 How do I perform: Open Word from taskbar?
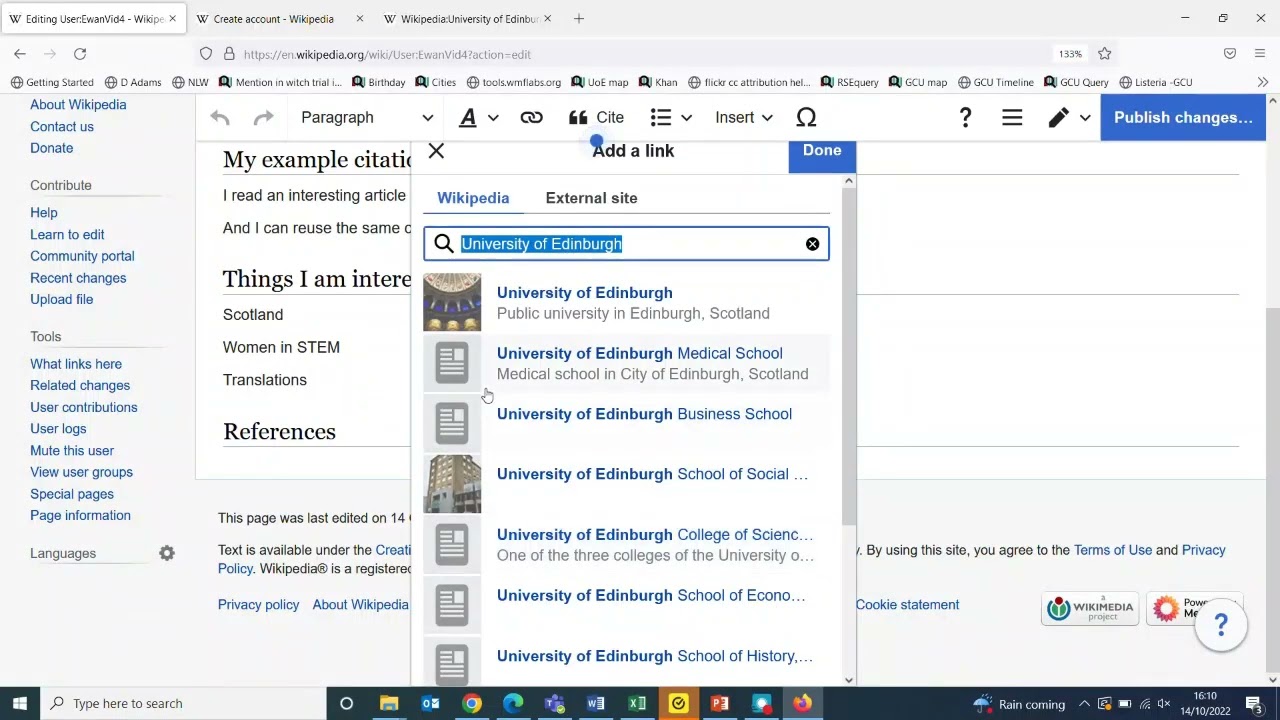tap(596, 703)
